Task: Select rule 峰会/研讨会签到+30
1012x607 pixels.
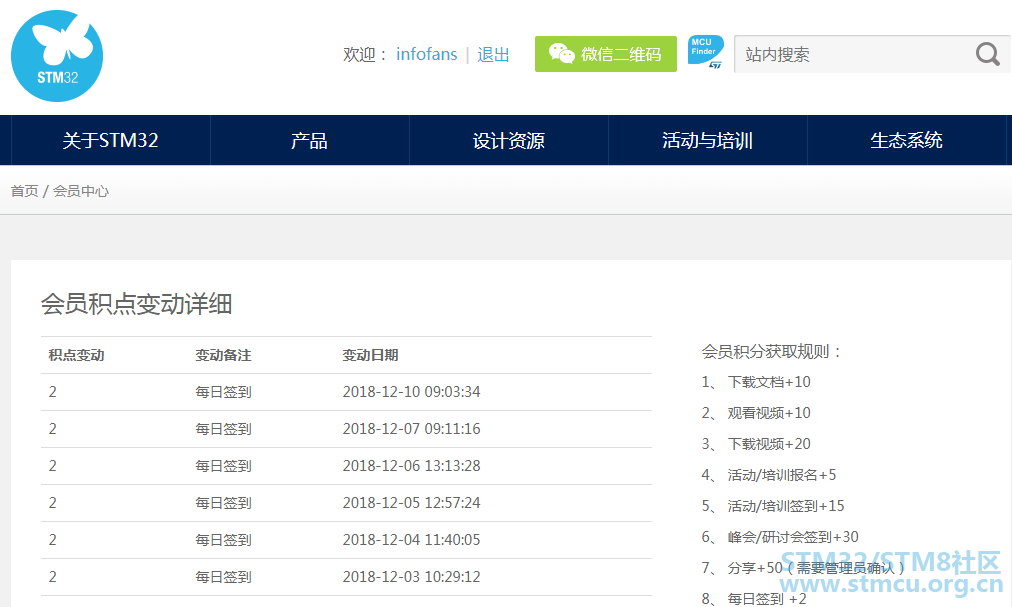Action: (x=793, y=537)
